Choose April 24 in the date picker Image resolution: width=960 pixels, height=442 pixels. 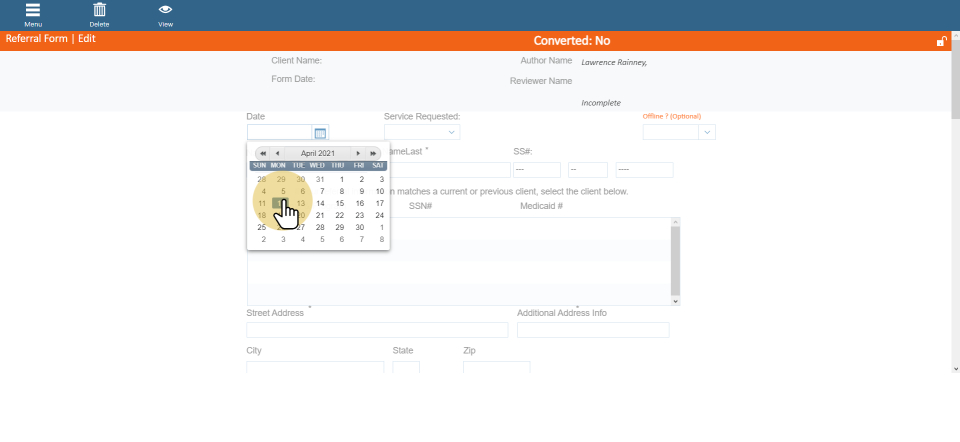379,215
